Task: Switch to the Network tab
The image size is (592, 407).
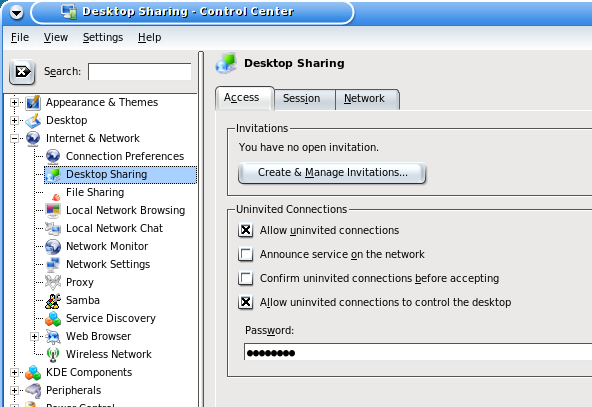Action: tap(367, 99)
